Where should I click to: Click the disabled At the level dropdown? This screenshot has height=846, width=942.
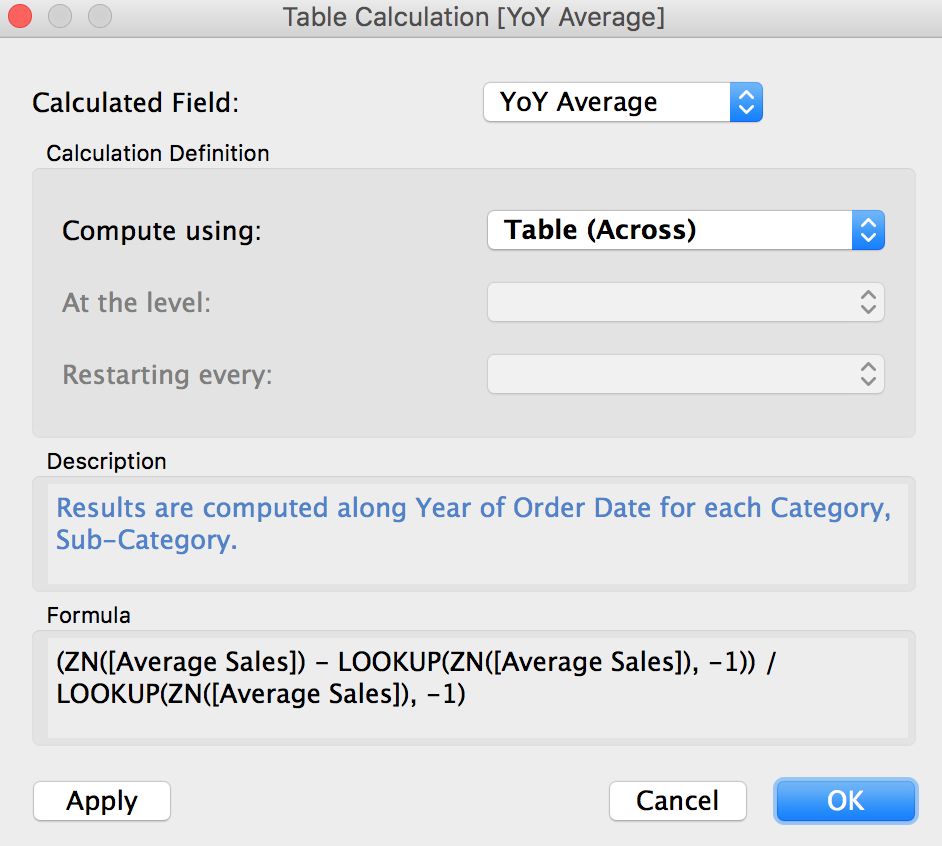(685, 302)
